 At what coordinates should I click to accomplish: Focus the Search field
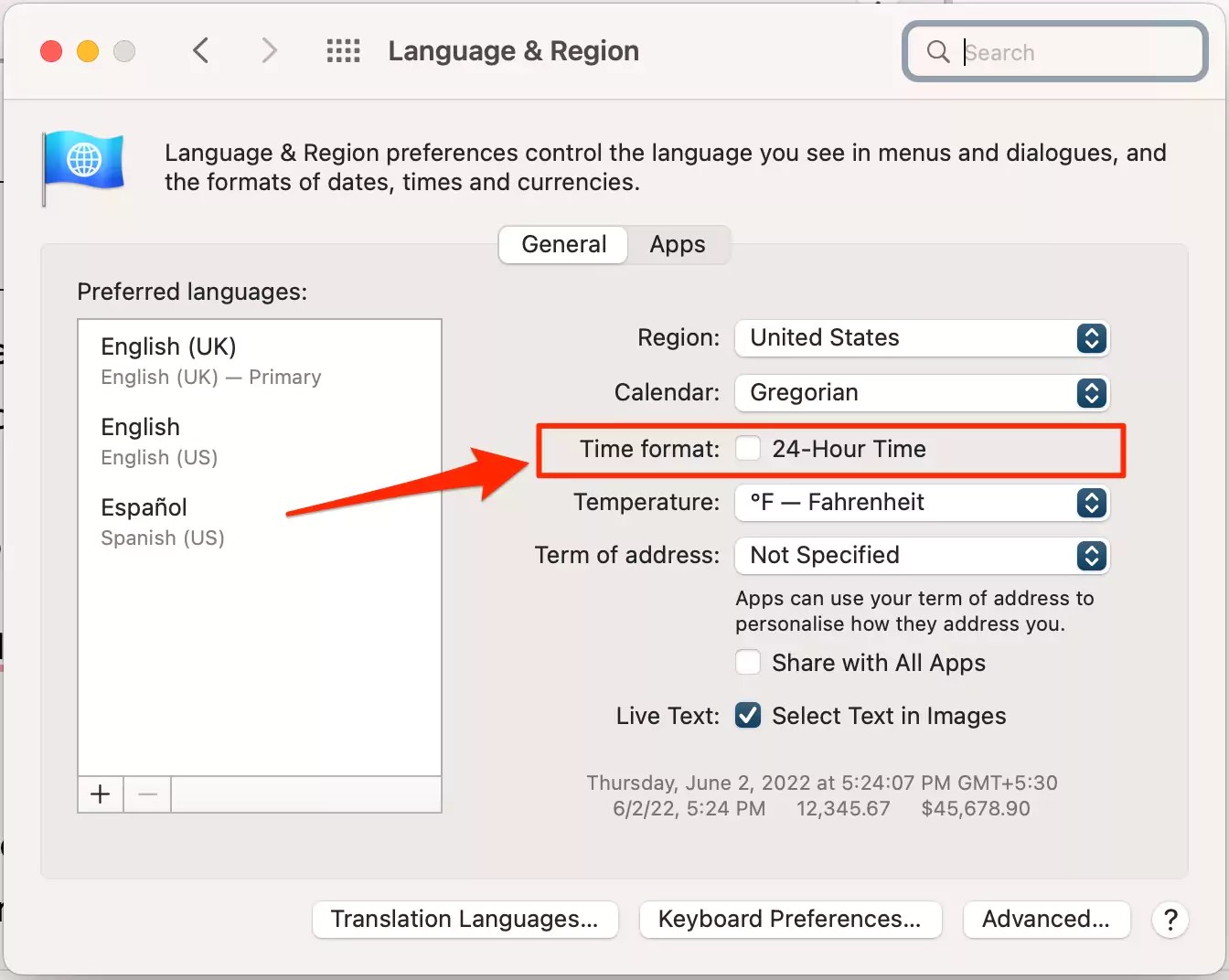tap(1055, 52)
